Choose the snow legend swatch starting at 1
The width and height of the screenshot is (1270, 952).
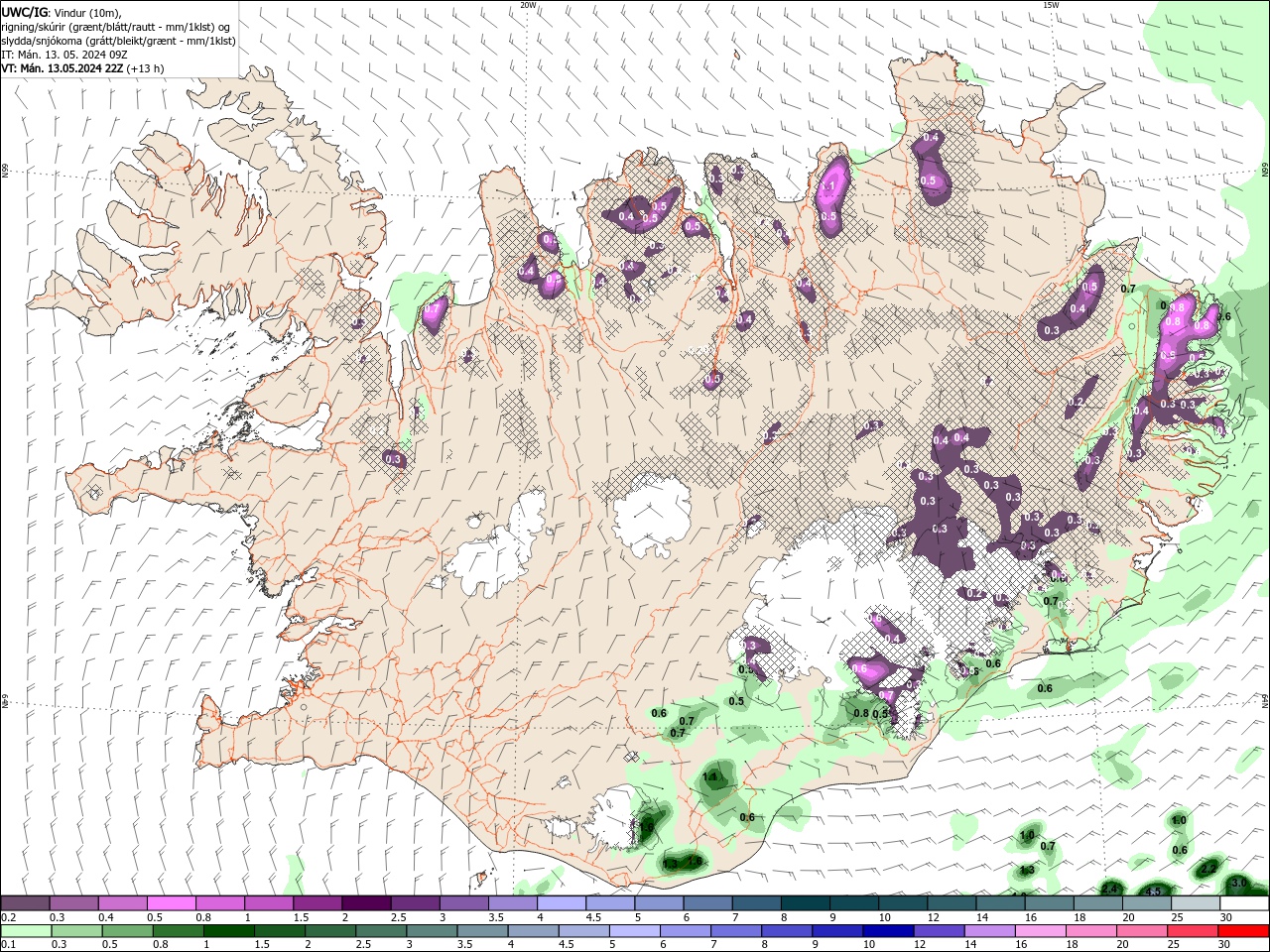268,902
